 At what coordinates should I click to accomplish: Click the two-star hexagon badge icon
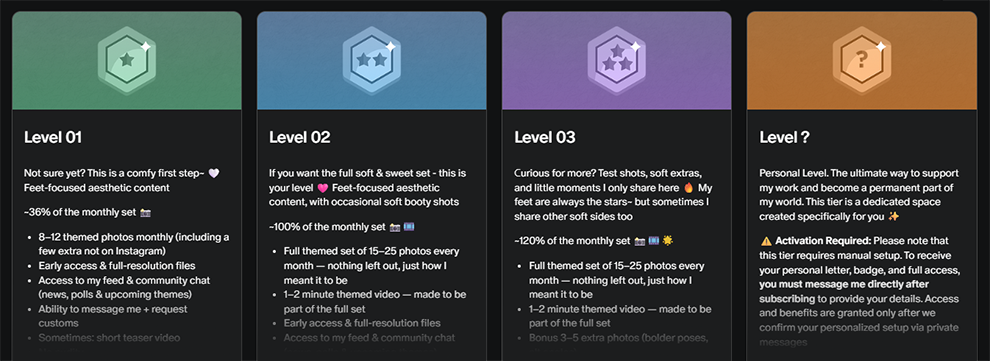click(372, 61)
